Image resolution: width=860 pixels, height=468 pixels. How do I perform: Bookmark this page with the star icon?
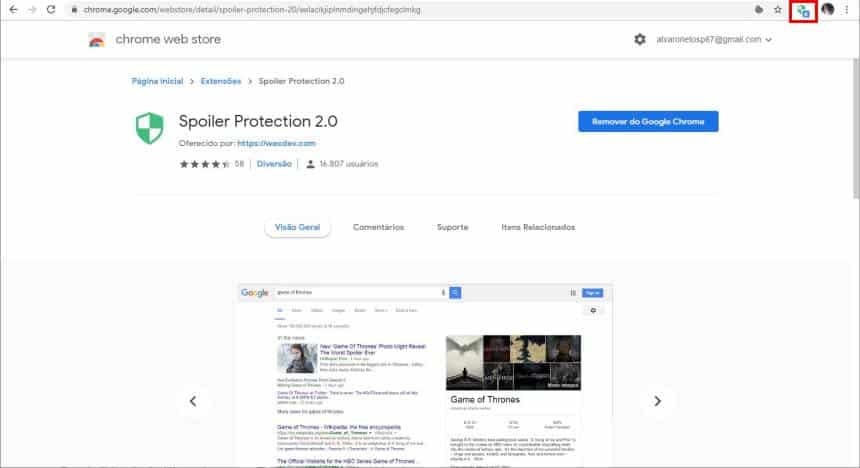[x=778, y=9]
